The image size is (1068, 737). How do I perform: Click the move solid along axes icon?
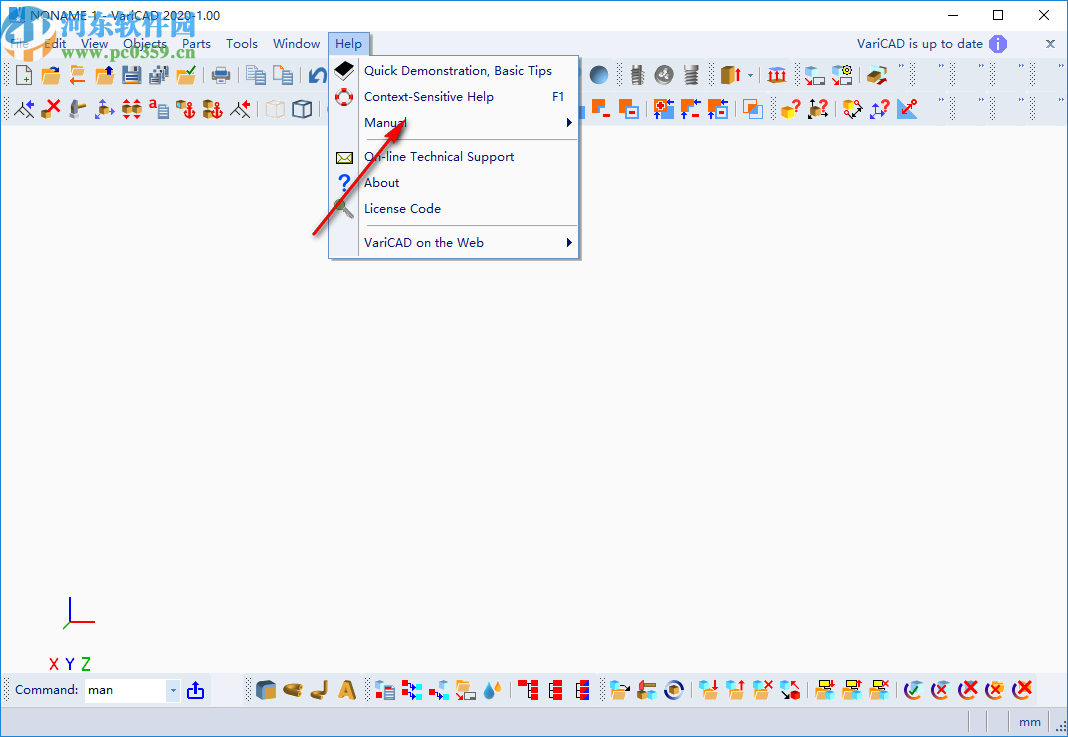click(104, 109)
